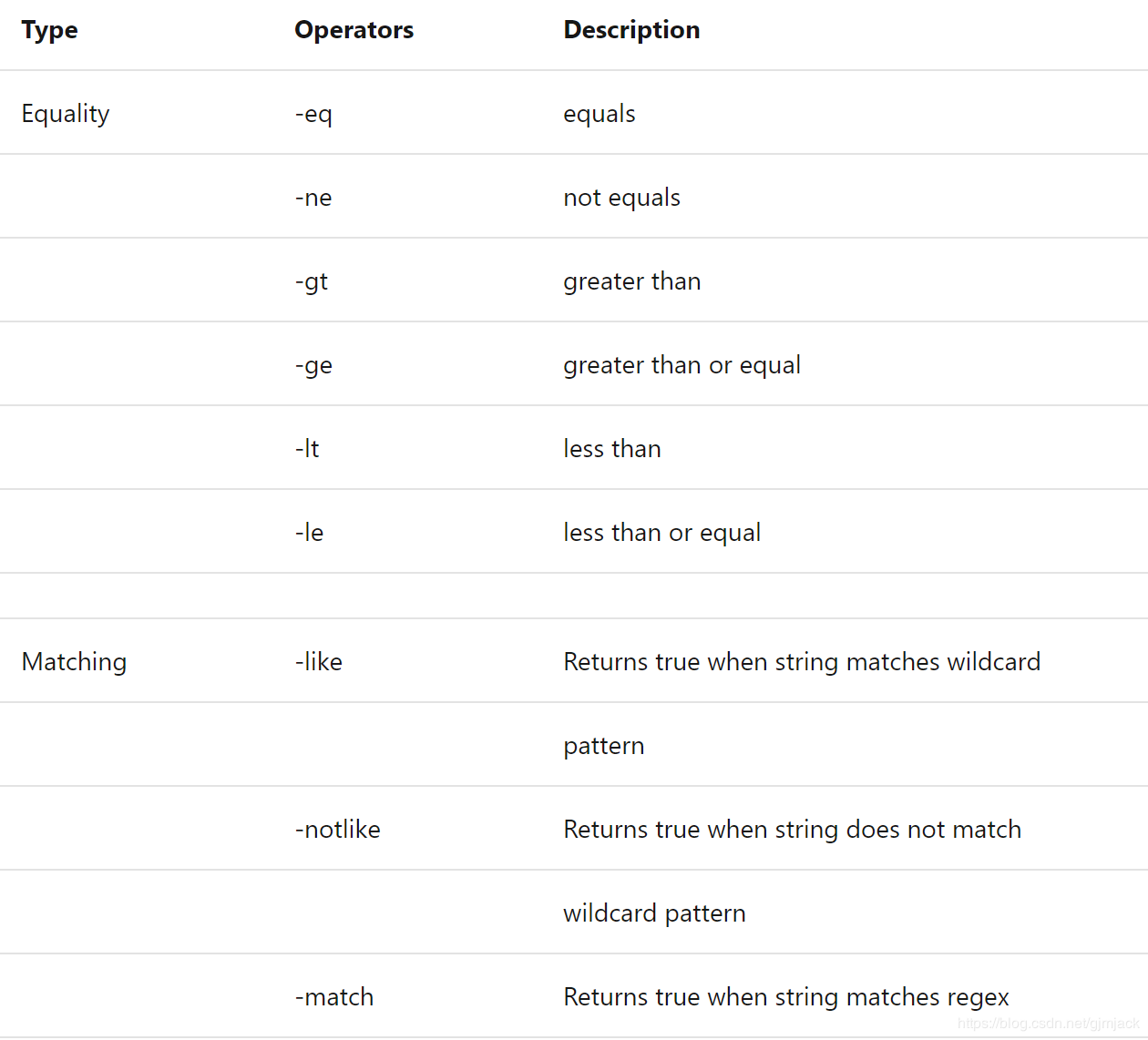The width and height of the screenshot is (1148, 1040).
Task: Click the "greater than or equal" description
Action: tap(682, 365)
